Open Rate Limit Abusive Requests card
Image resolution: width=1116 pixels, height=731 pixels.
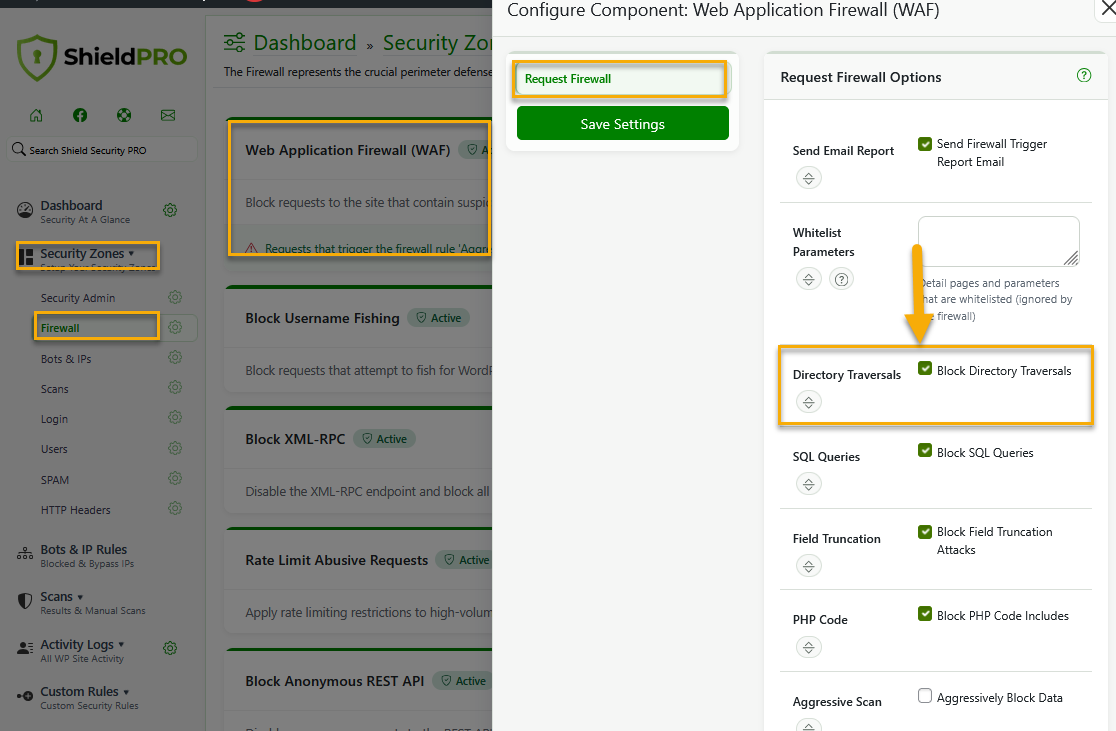[x=359, y=582]
